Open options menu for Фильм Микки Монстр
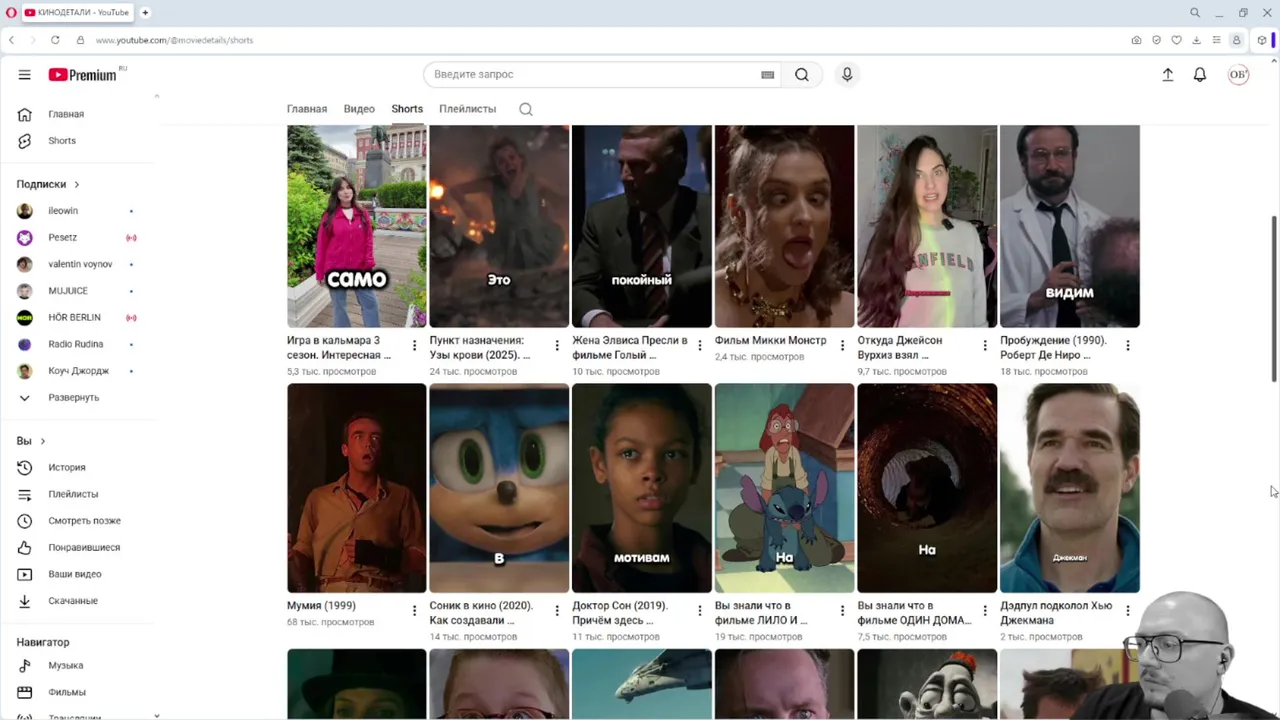Image resolution: width=1280 pixels, height=720 pixels. coord(842,346)
